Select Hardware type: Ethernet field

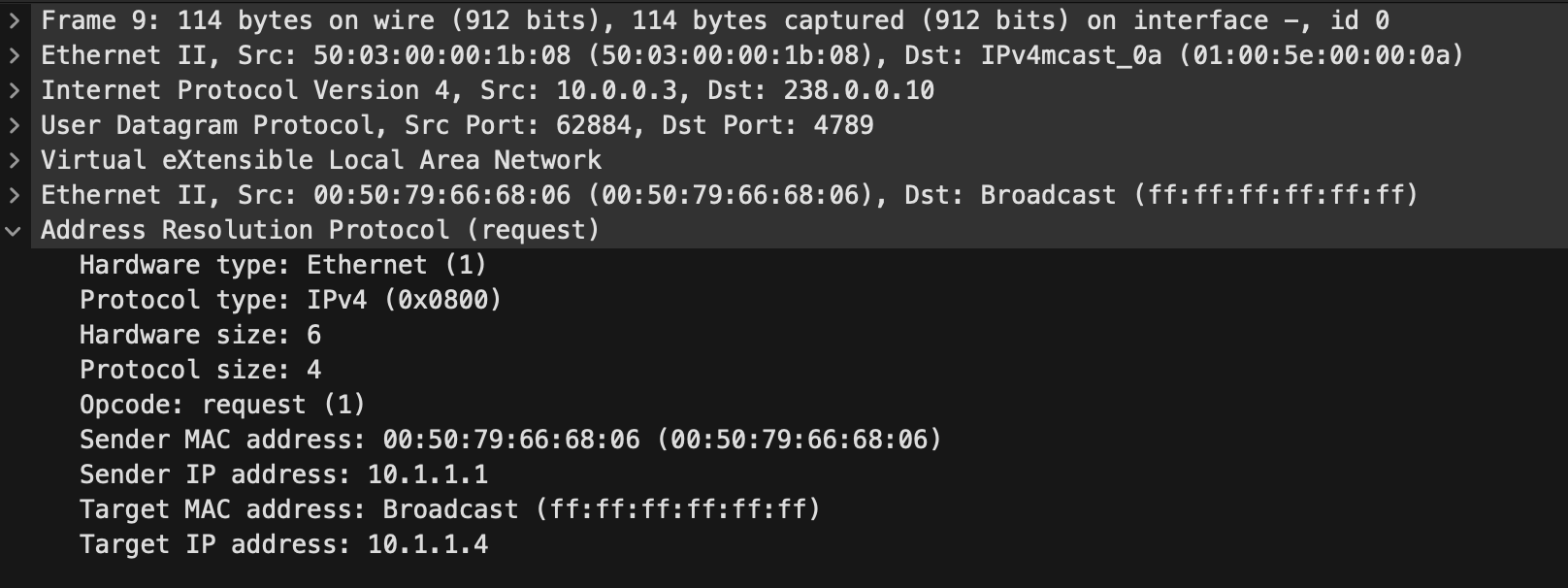282,265
